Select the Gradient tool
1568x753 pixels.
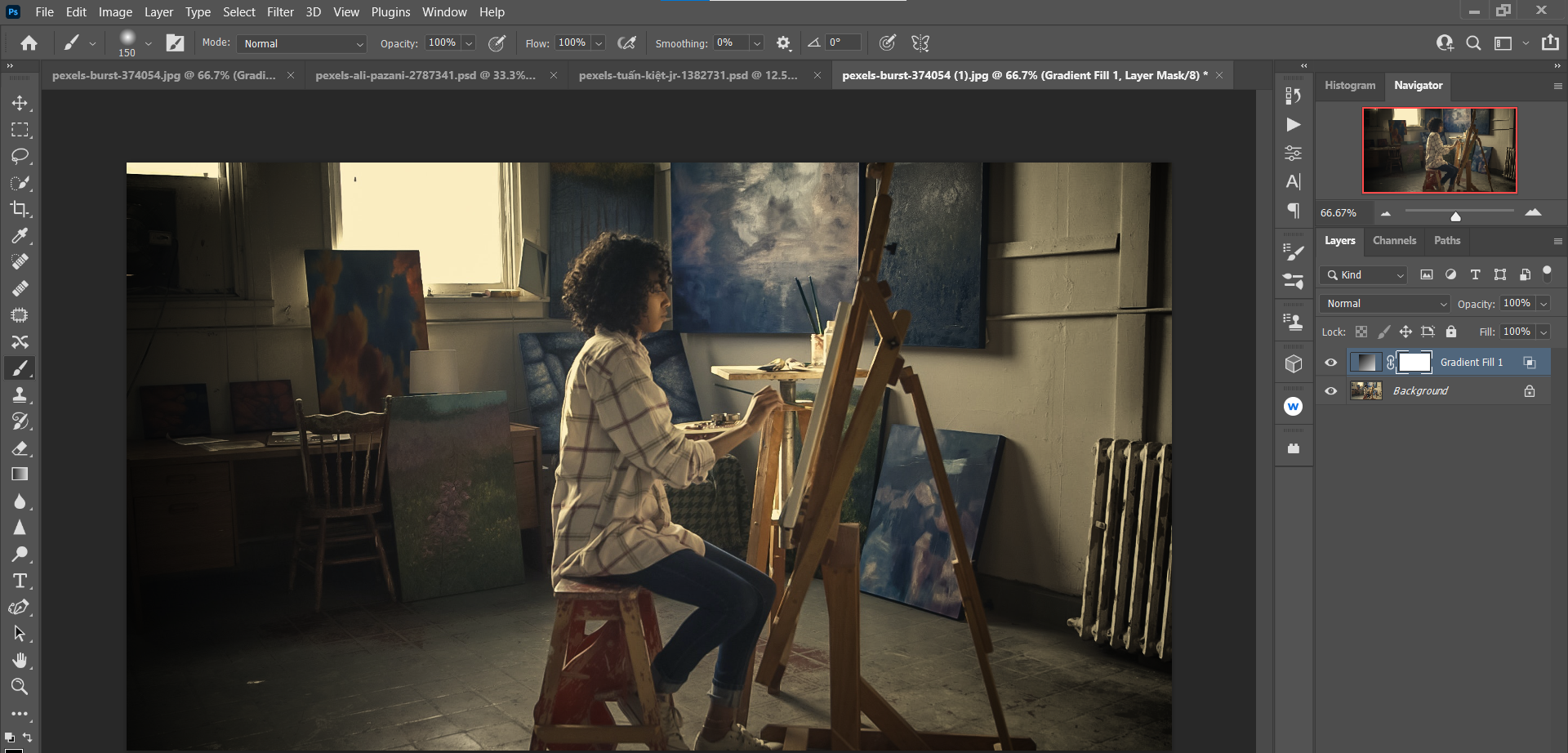20,475
